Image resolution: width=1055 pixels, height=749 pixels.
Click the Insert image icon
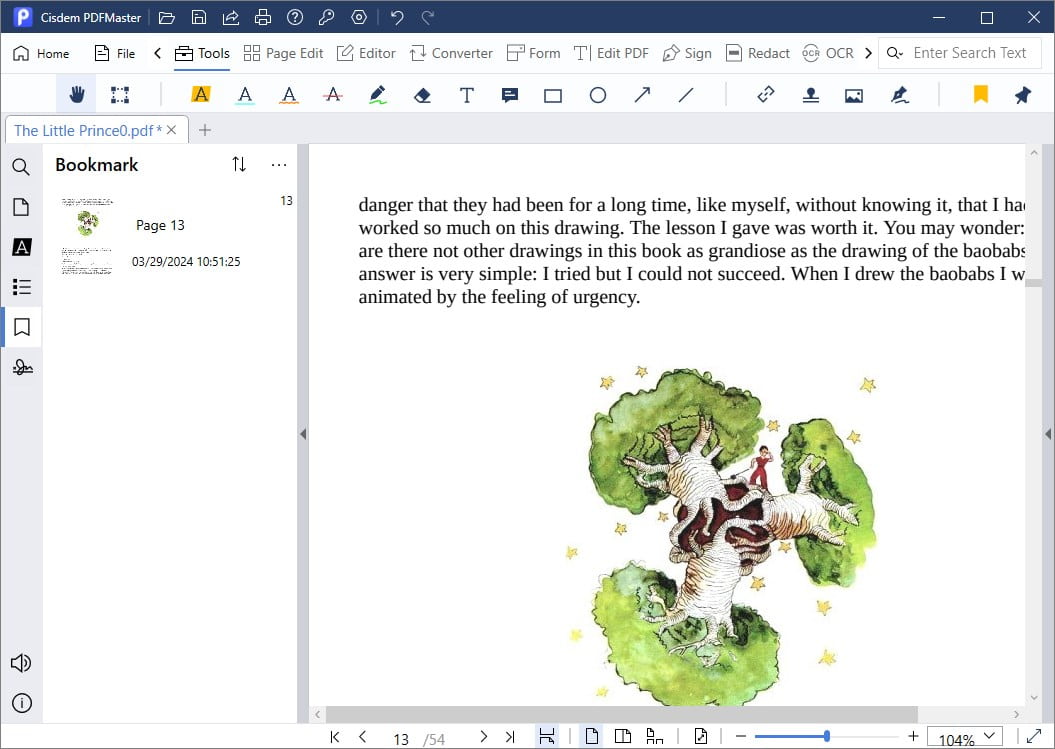click(854, 96)
